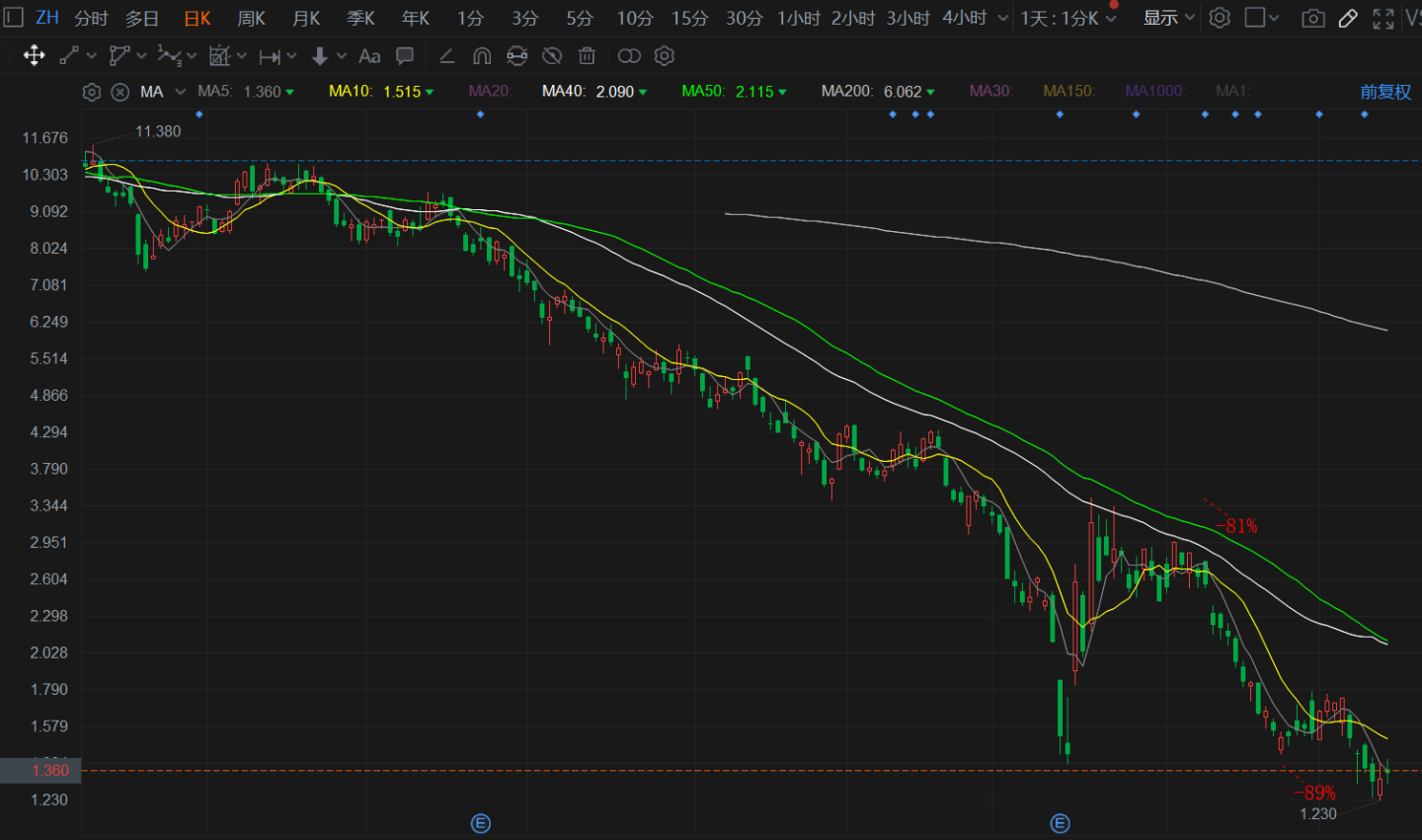This screenshot has height=840, width=1422.
Task: Activate the magnet snap tool
Action: pos(482,56)
